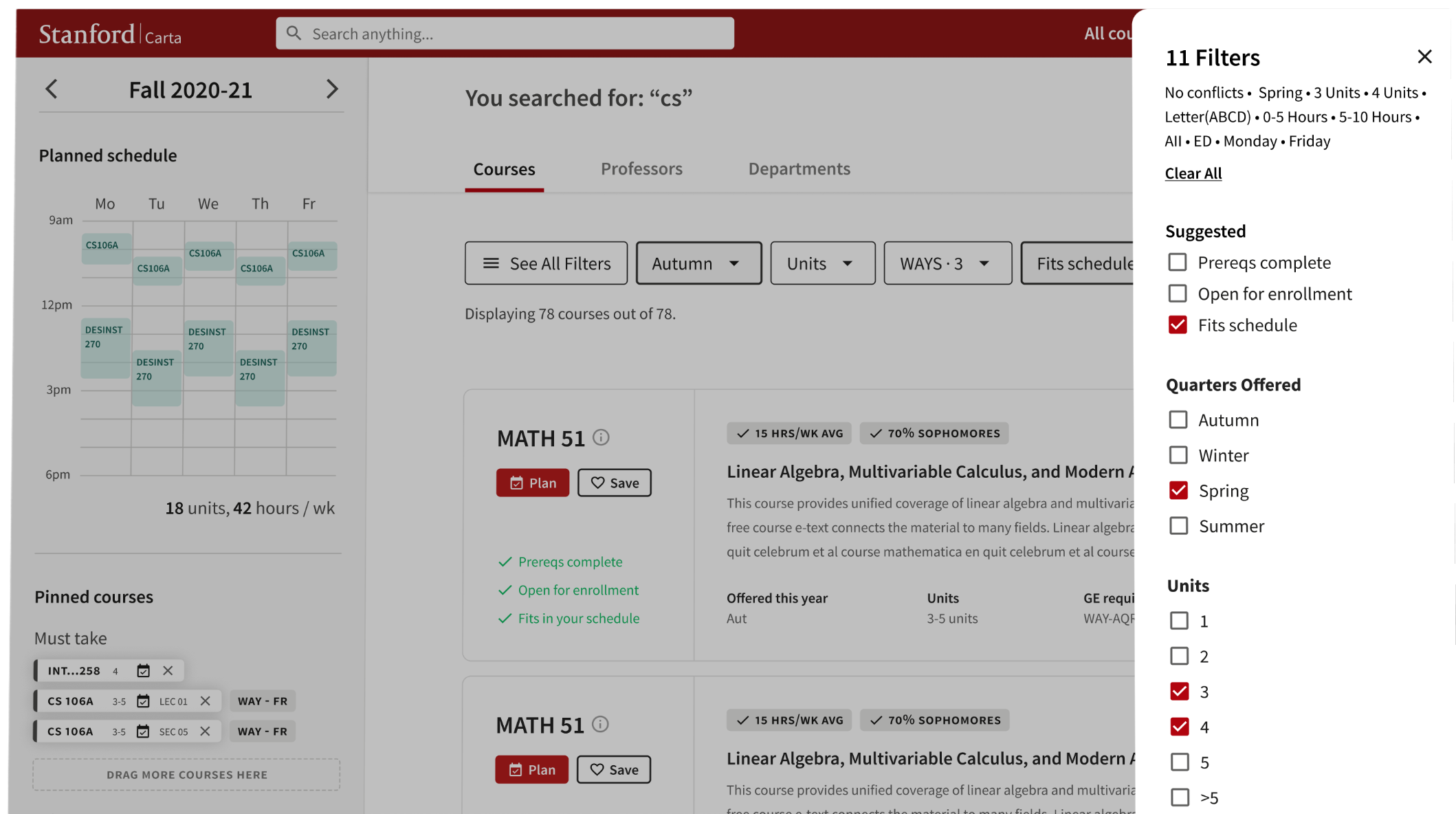Viewport: 1456px width, 814px height.
Task: Click Wednesday CS106A schedule block
Action: tap(209, 255)
